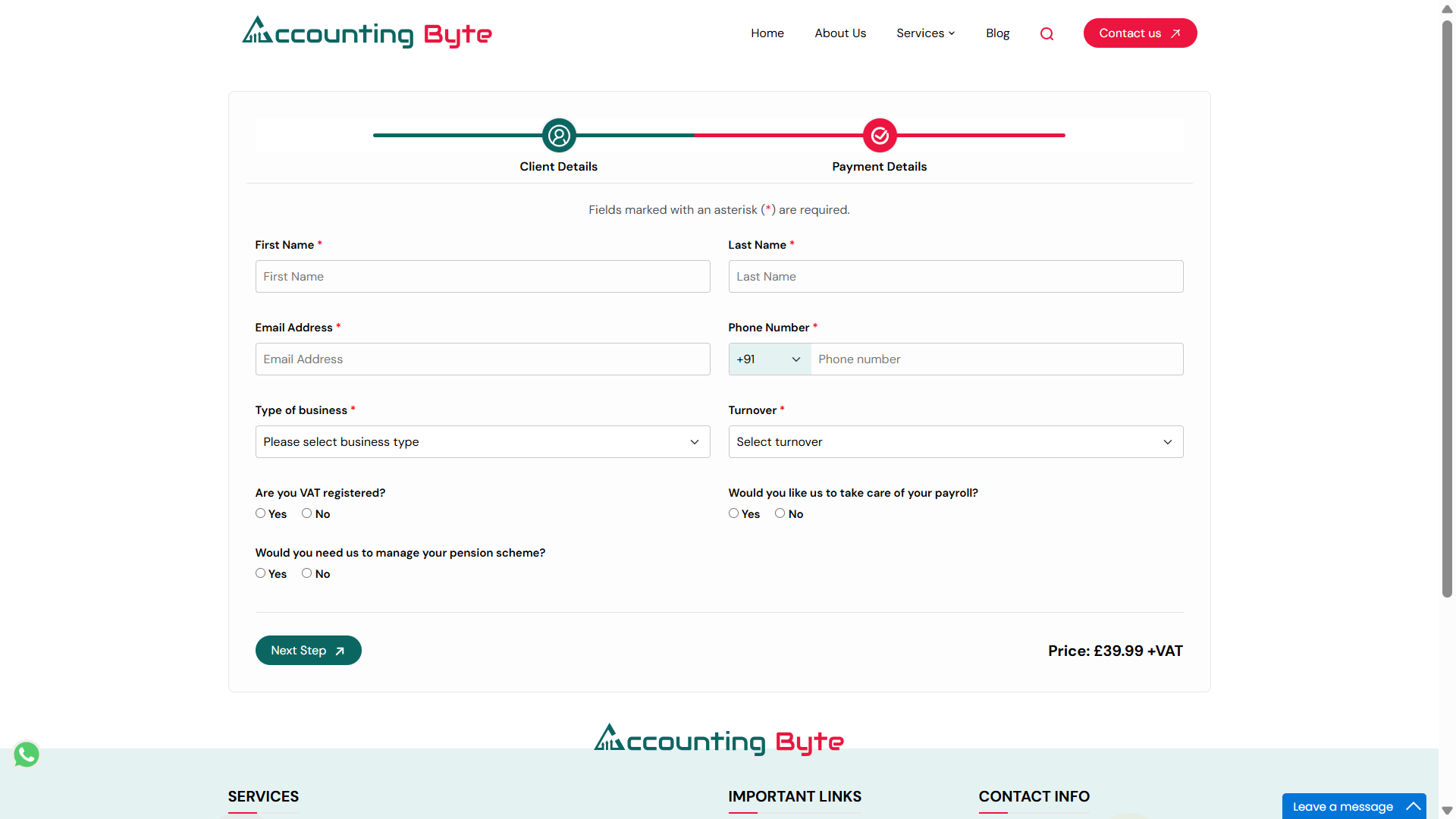This screenshot has height=819, width=1456.
Task: Click the Next Step button
Action: (308, 650)
